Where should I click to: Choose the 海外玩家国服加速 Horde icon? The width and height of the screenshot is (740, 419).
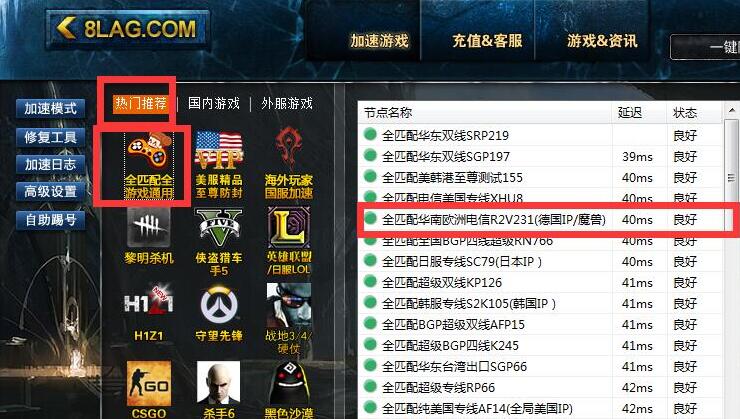(x=289, y=164)
